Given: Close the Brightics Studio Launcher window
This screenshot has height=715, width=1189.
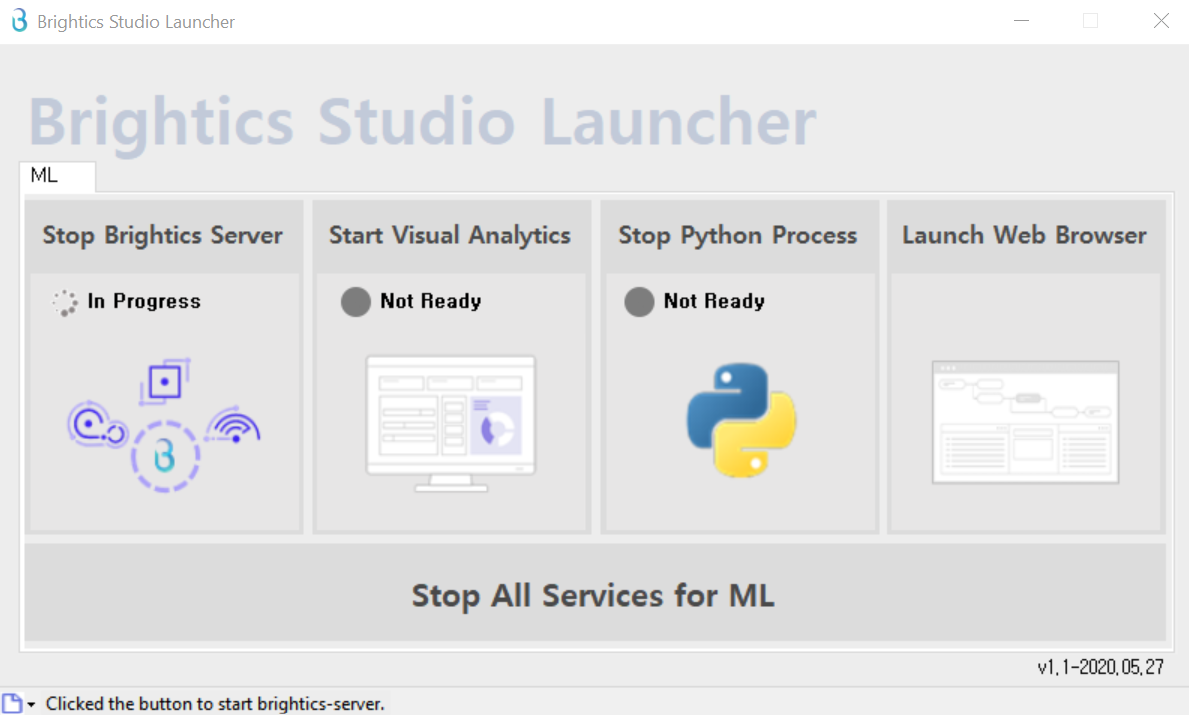Looking at the screenshot, I should [1161, 21].
